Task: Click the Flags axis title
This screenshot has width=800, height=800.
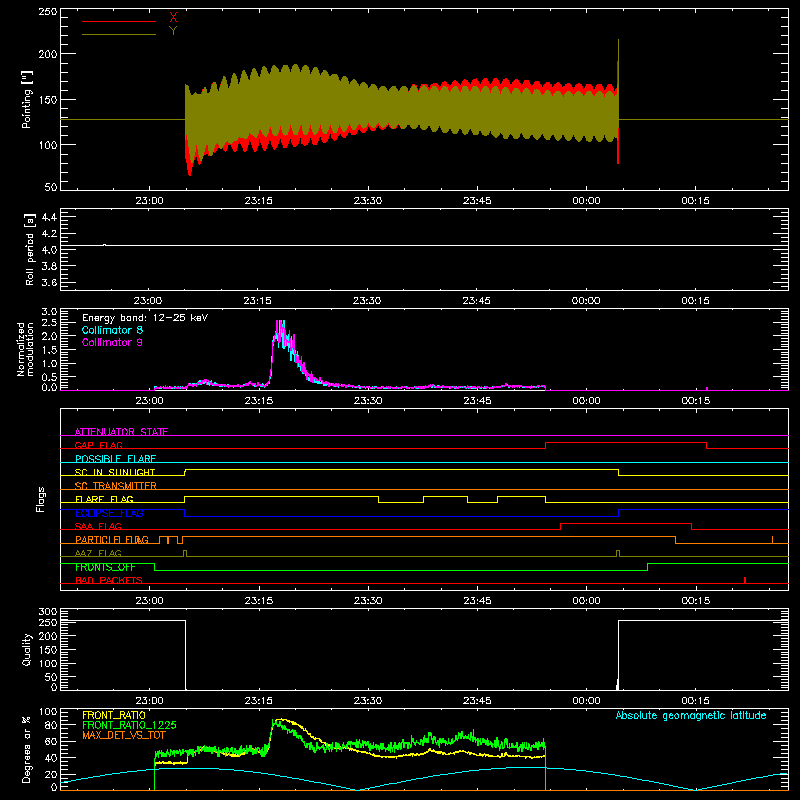Action: point(41,499)
